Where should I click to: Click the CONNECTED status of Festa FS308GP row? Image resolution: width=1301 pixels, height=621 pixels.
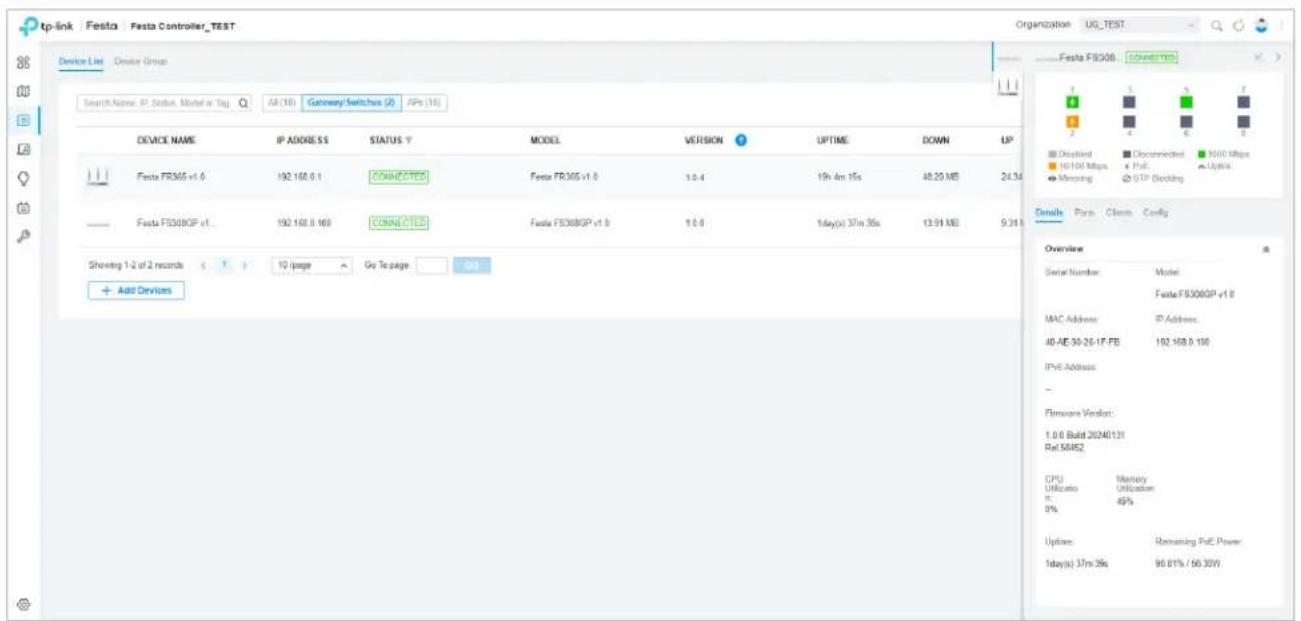pyautogui.click(x=398, y=223)
